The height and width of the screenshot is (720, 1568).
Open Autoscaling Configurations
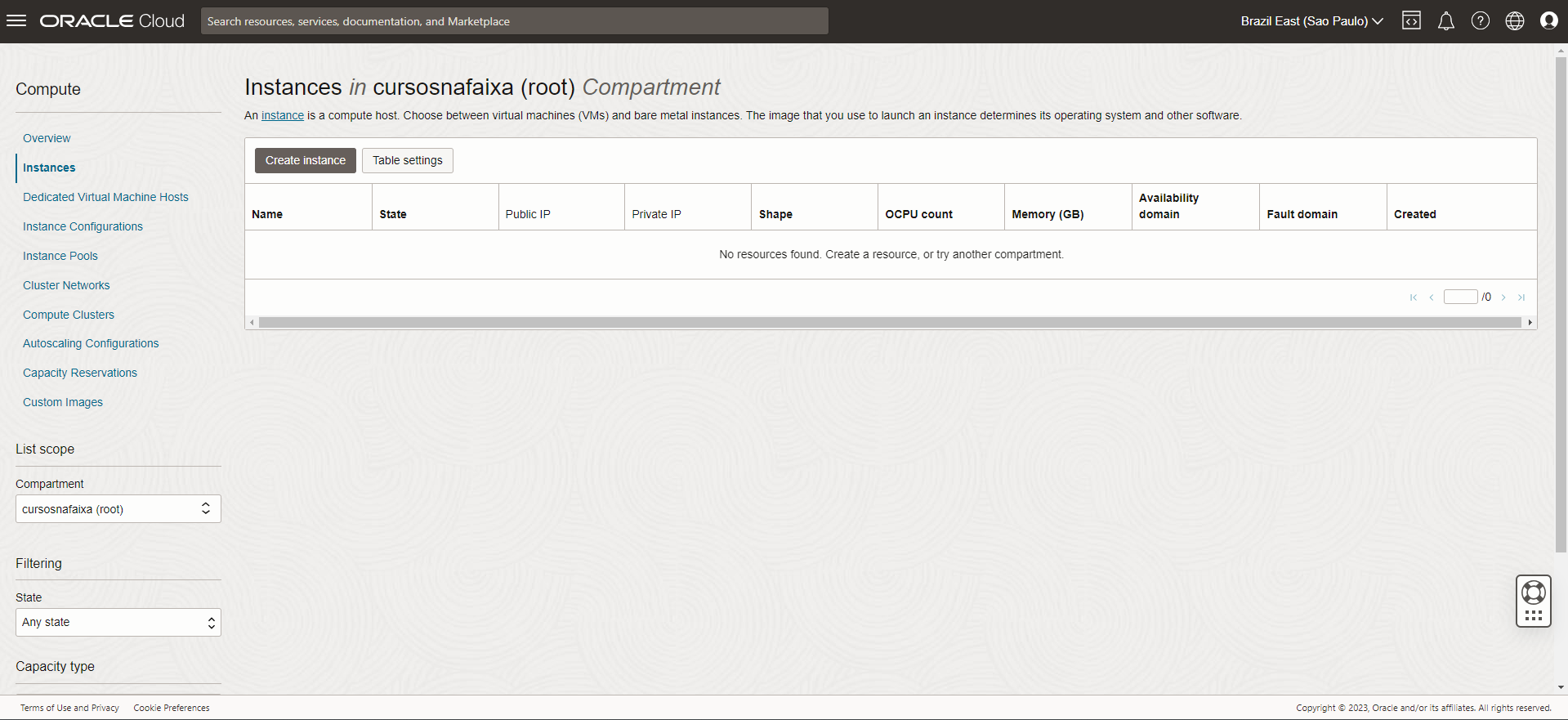91,343
